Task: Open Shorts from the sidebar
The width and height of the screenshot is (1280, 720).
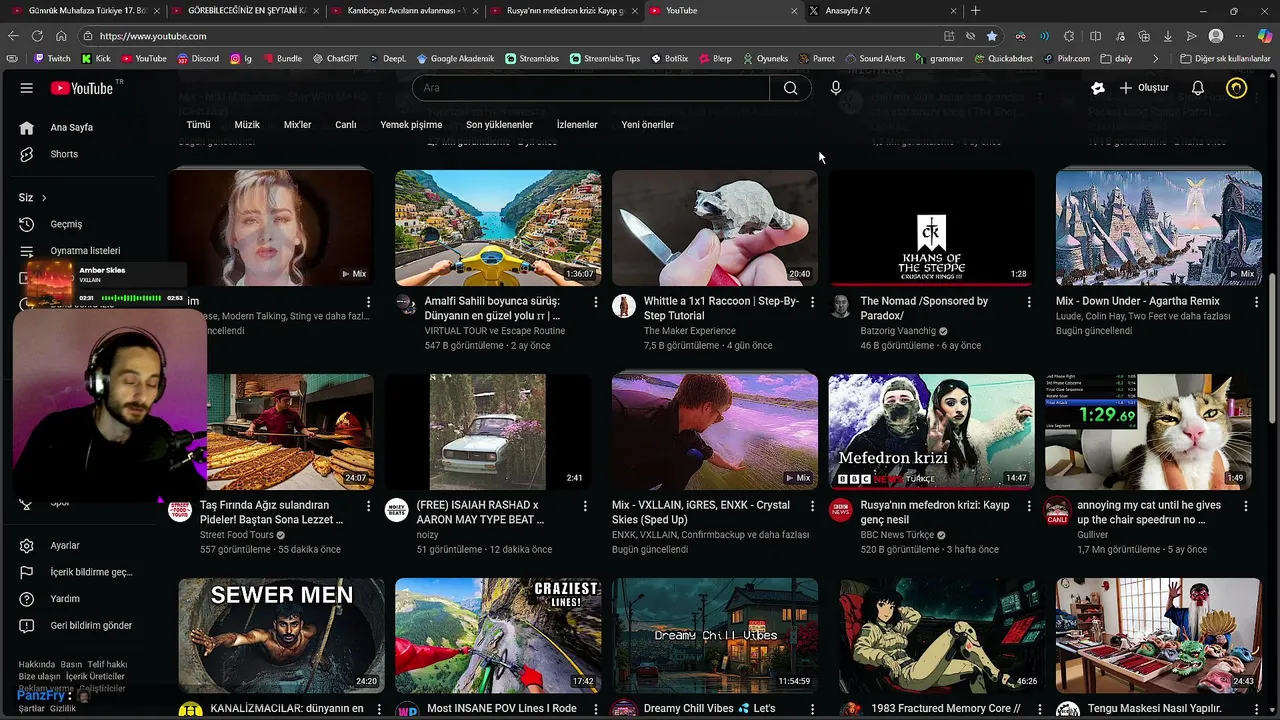Action: pyautogui.click(x=64, y=154)
